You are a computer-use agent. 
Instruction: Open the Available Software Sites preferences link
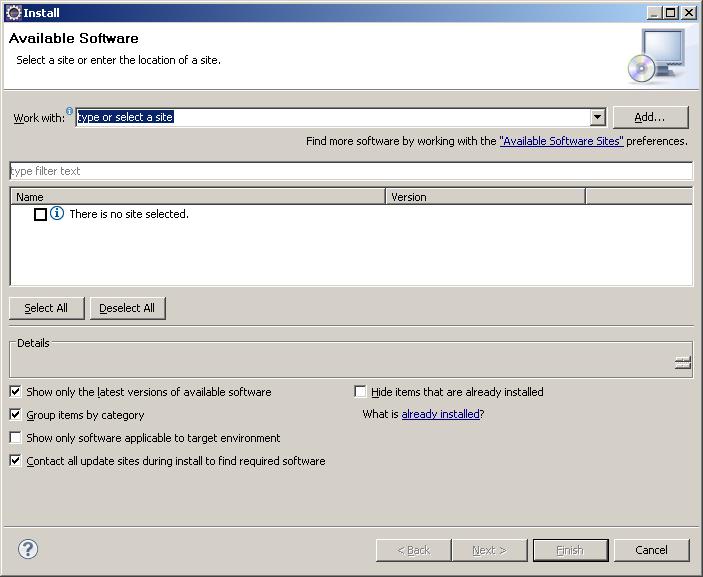[561, 142]
